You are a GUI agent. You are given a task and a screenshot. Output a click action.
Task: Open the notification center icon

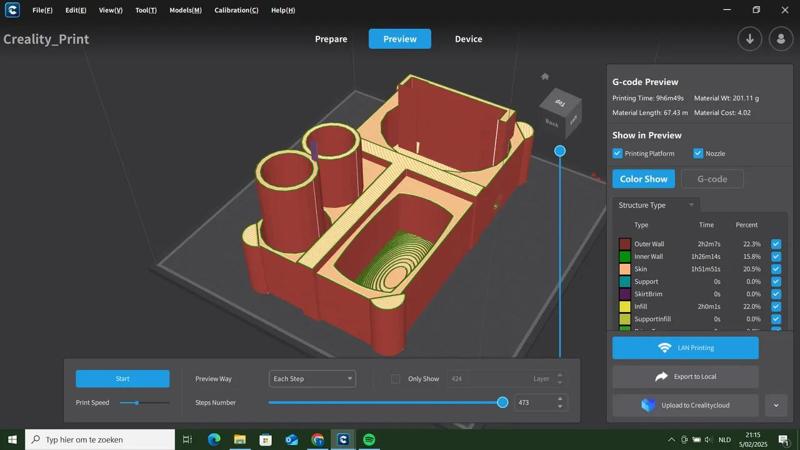pos(784,440)
